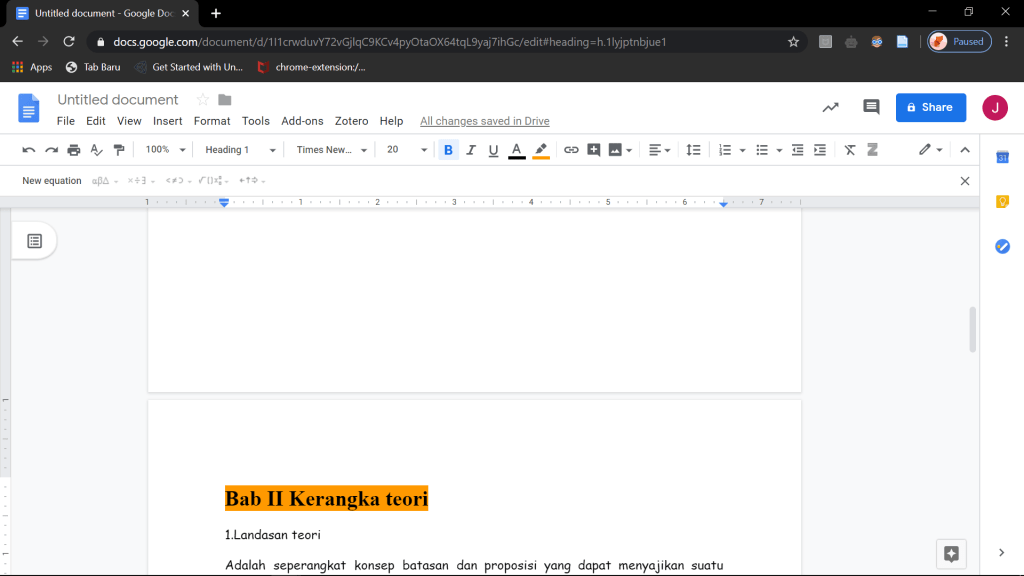Open the document outline icon
Viewport: 1024px width, 576px height.
[x=34, y=241]
